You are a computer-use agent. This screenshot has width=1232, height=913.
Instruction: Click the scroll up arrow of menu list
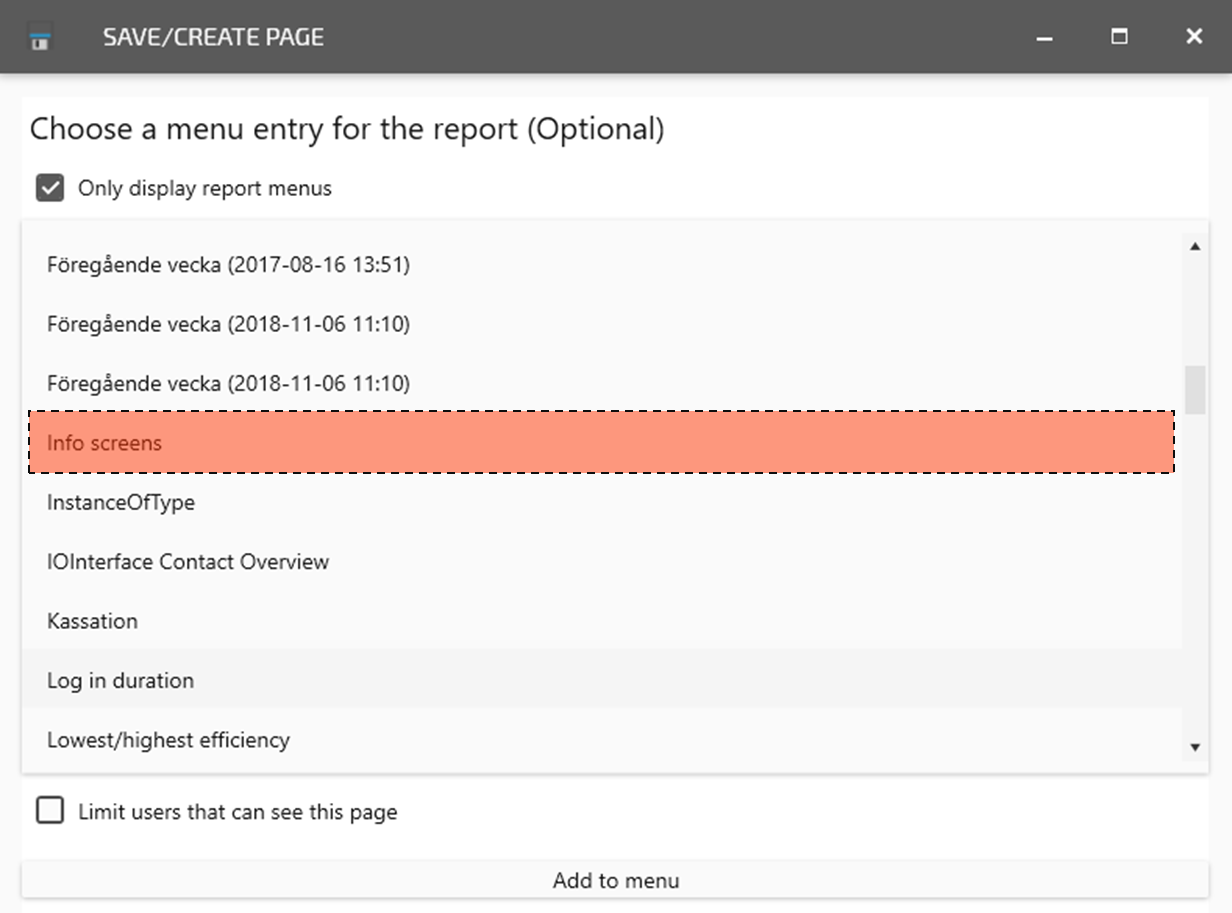pyautogui.click(x=1195, y=247)
